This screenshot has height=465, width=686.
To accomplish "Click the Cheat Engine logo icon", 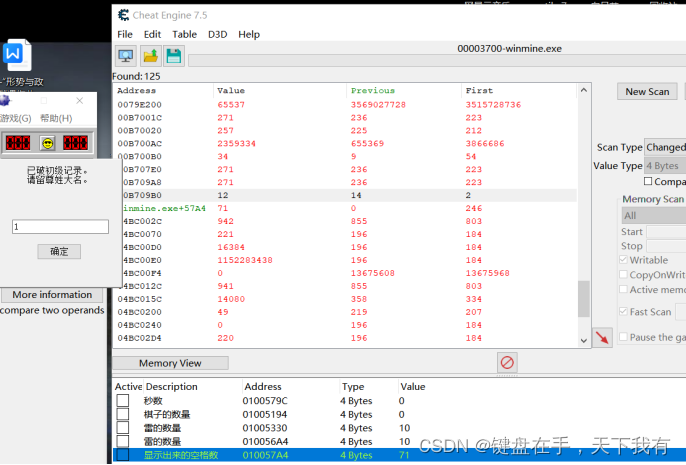I will [x=124, y=15].
